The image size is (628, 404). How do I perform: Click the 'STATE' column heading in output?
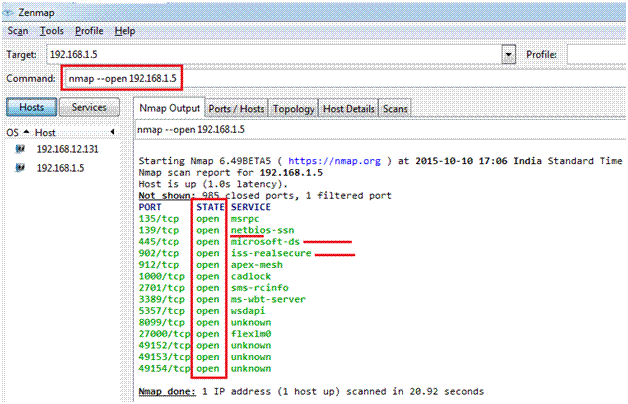(x=210, y=207)
